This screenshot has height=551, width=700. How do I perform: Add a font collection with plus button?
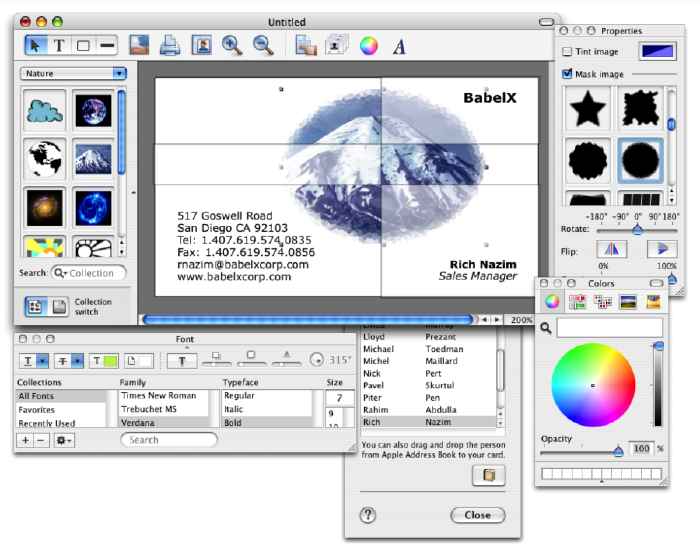click(x=25, y=440)
